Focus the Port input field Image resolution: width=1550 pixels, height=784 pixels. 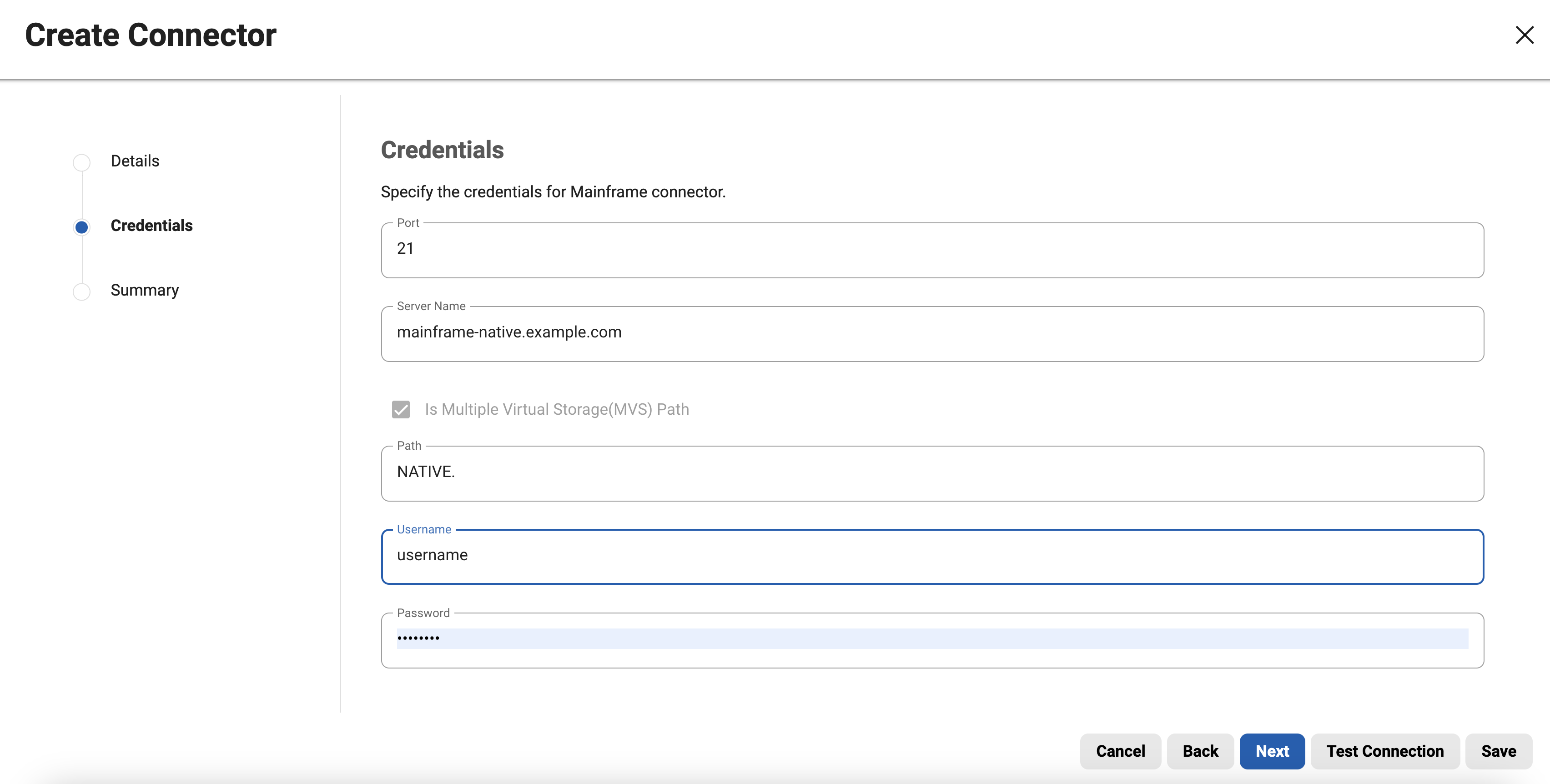[x=932, y=250]
